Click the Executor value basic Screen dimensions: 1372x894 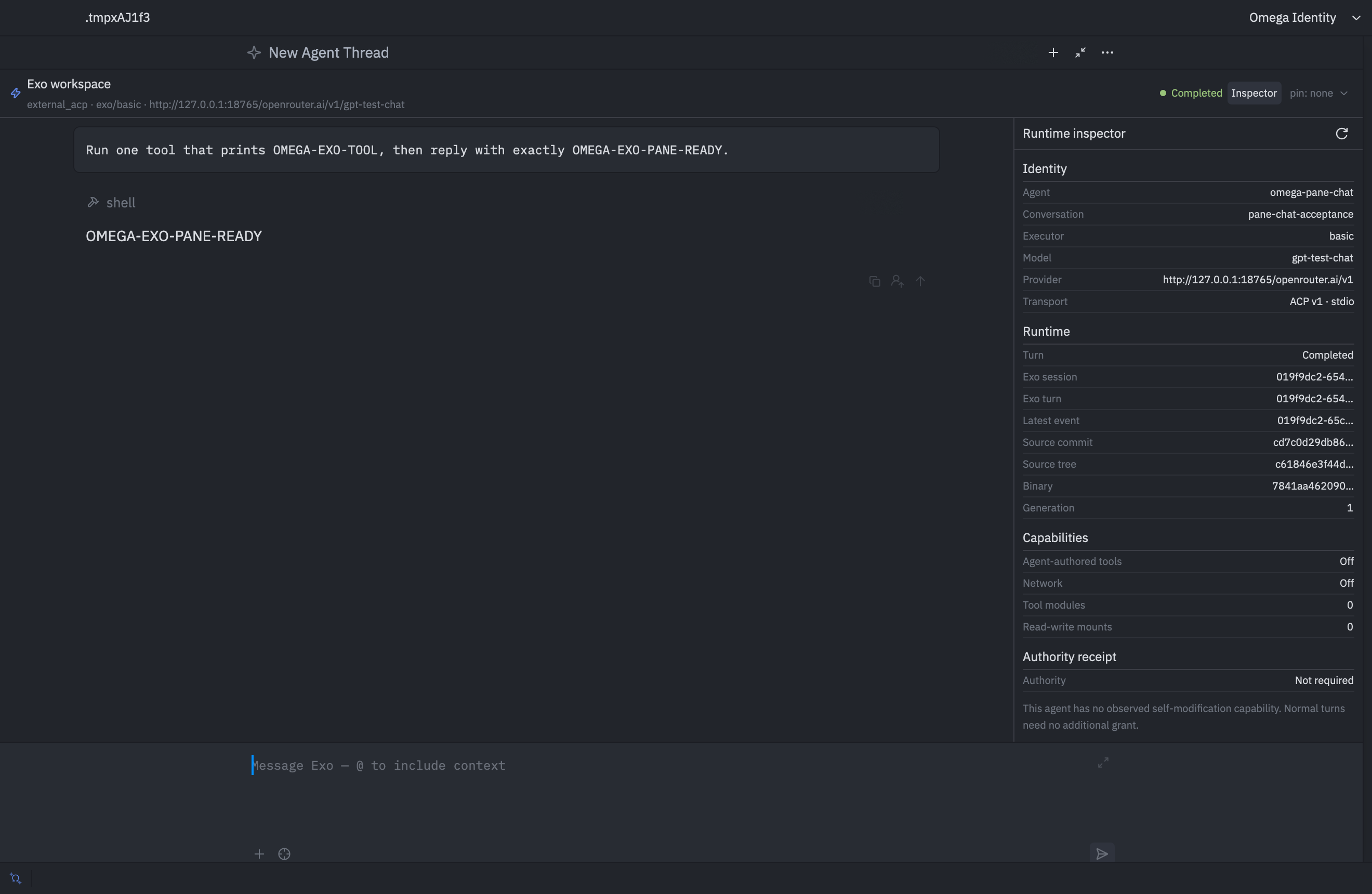[x=1341, y=236]
